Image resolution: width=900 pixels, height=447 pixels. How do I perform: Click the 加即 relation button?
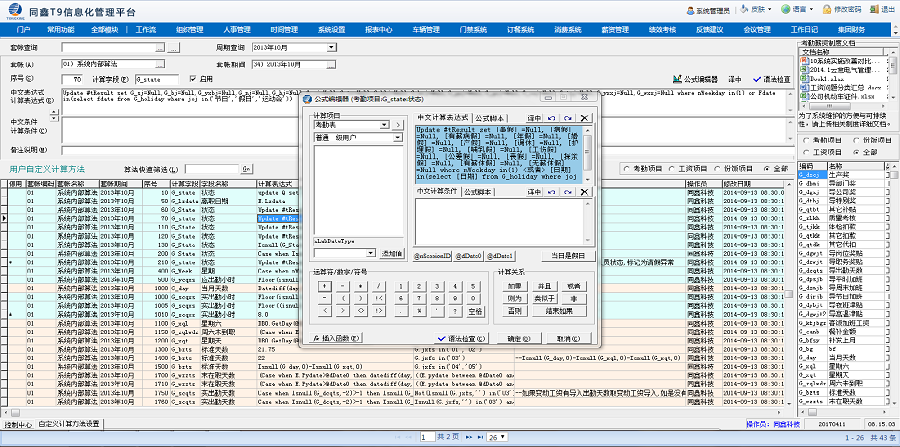513,285
